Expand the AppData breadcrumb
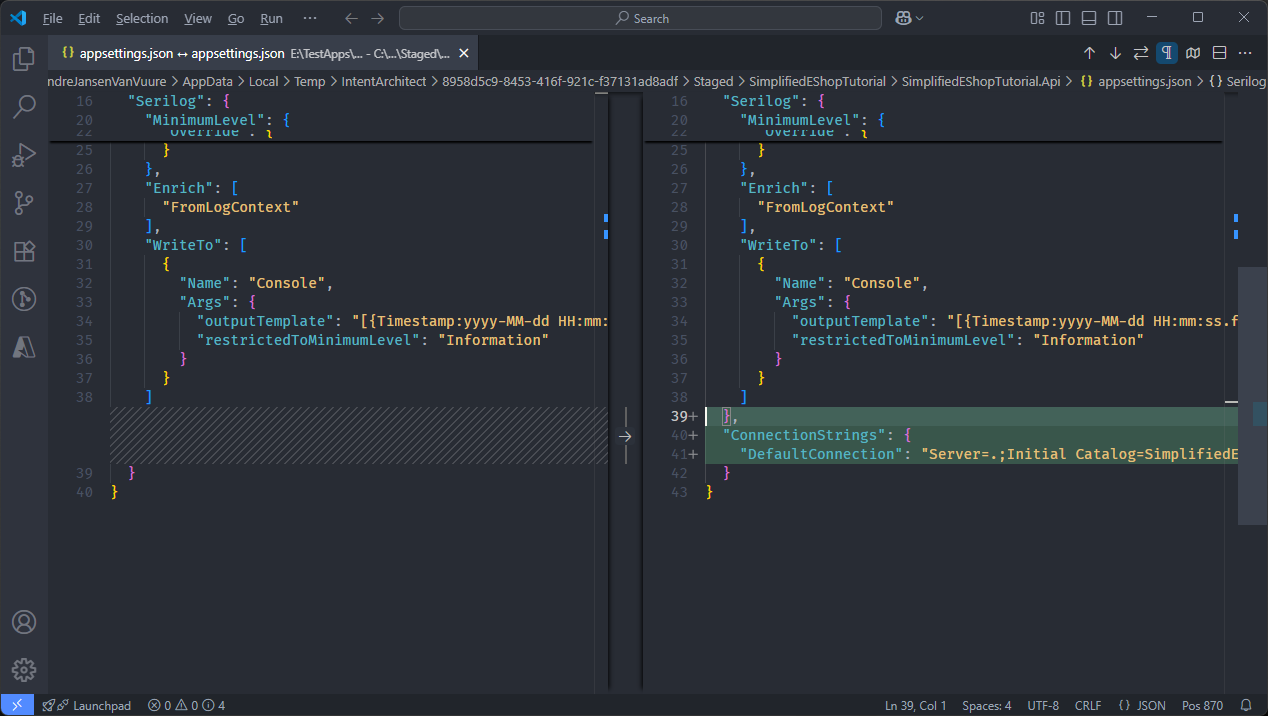Screen dimensions: 1268x716 [x=207, y=82]
